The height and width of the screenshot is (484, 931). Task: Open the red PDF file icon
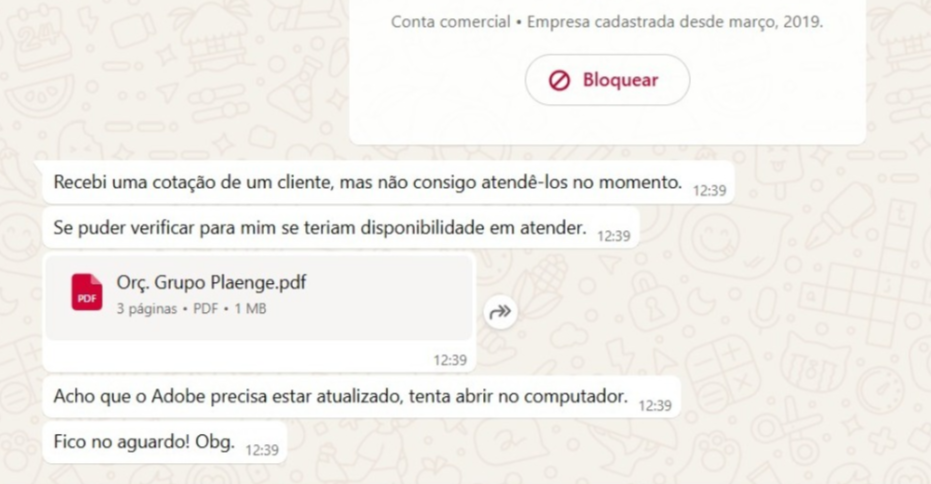point(87,292)
